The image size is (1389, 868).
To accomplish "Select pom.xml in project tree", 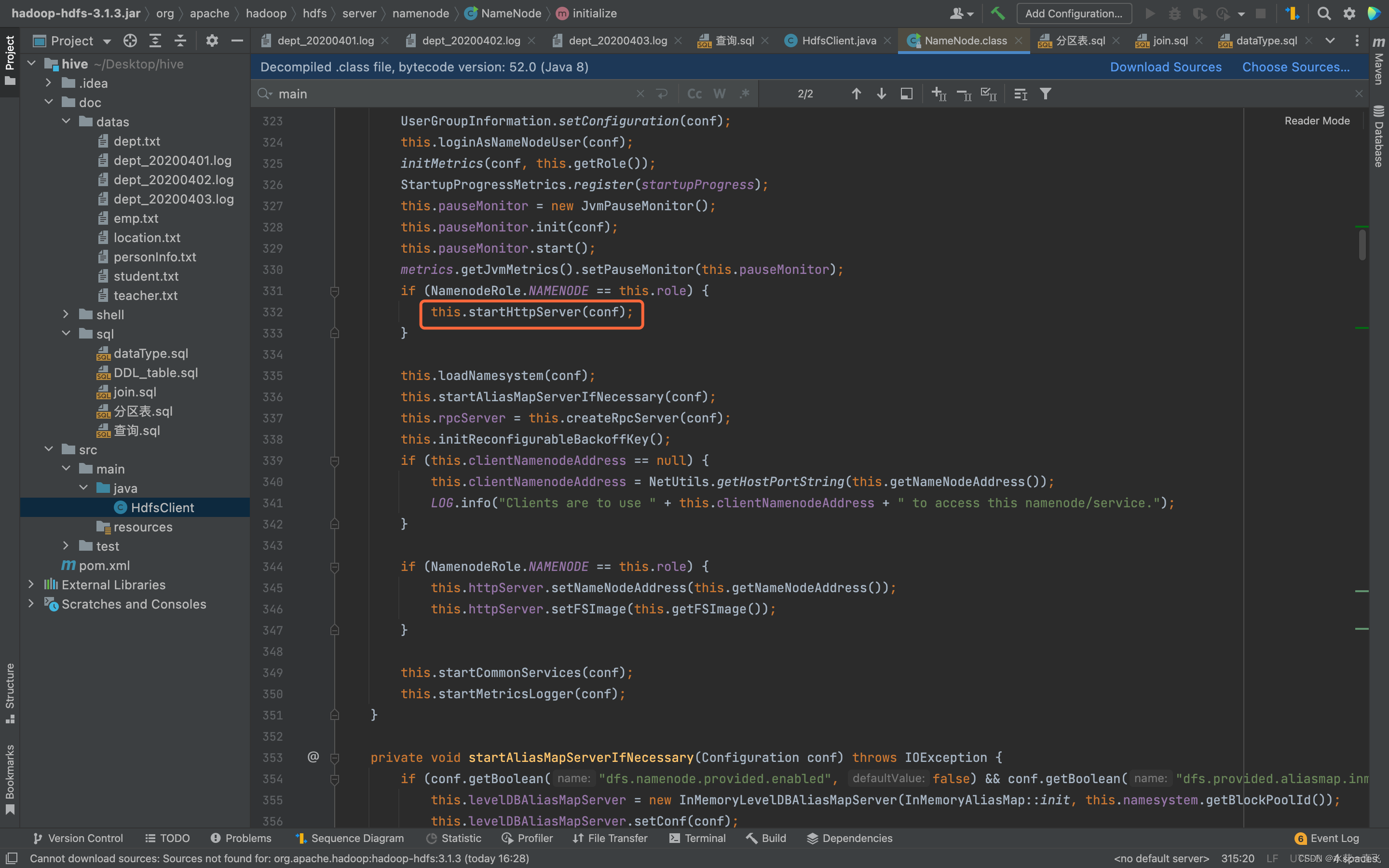I will (104, 566).
